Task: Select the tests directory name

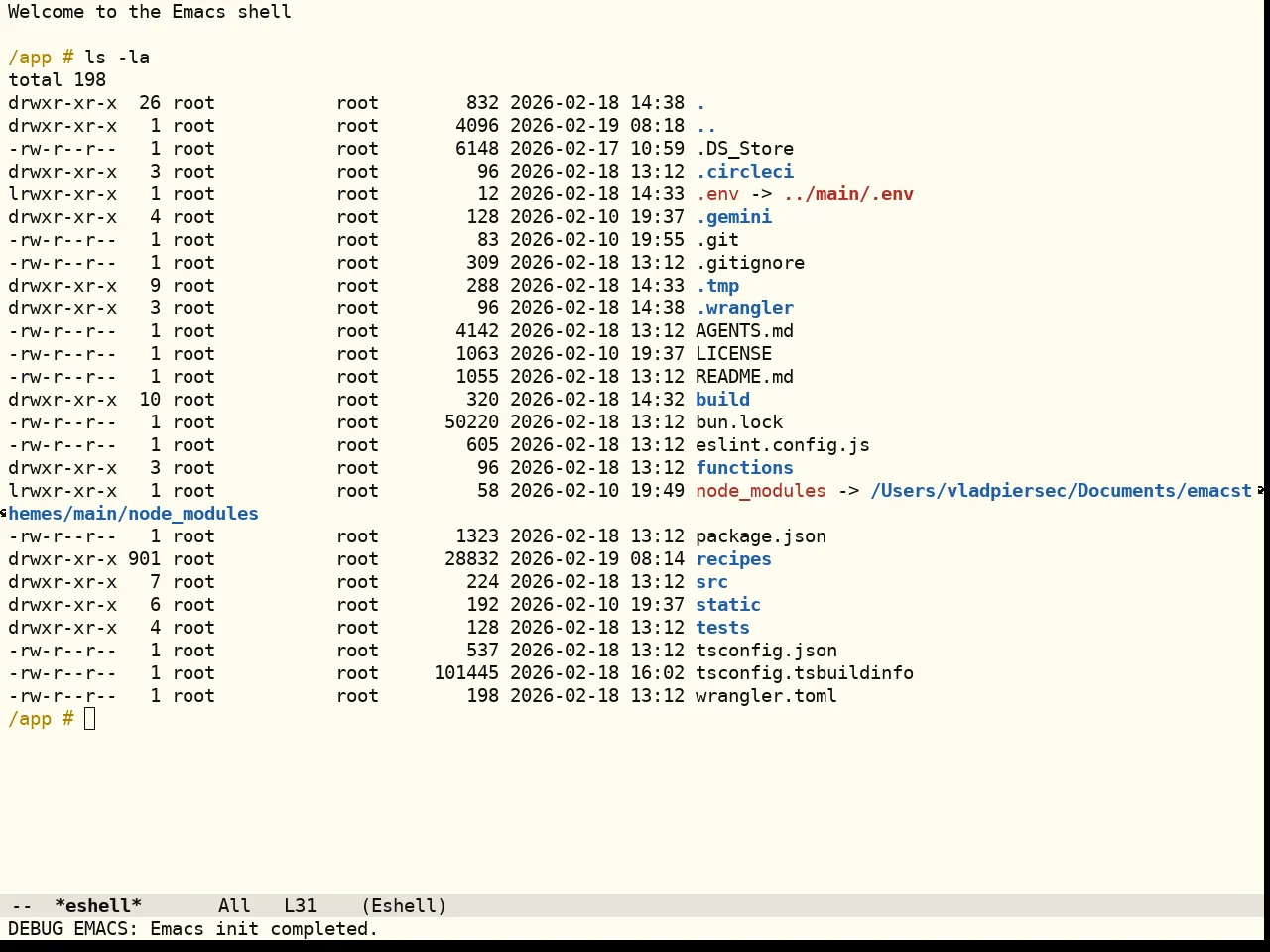Action: click(722, 628)
